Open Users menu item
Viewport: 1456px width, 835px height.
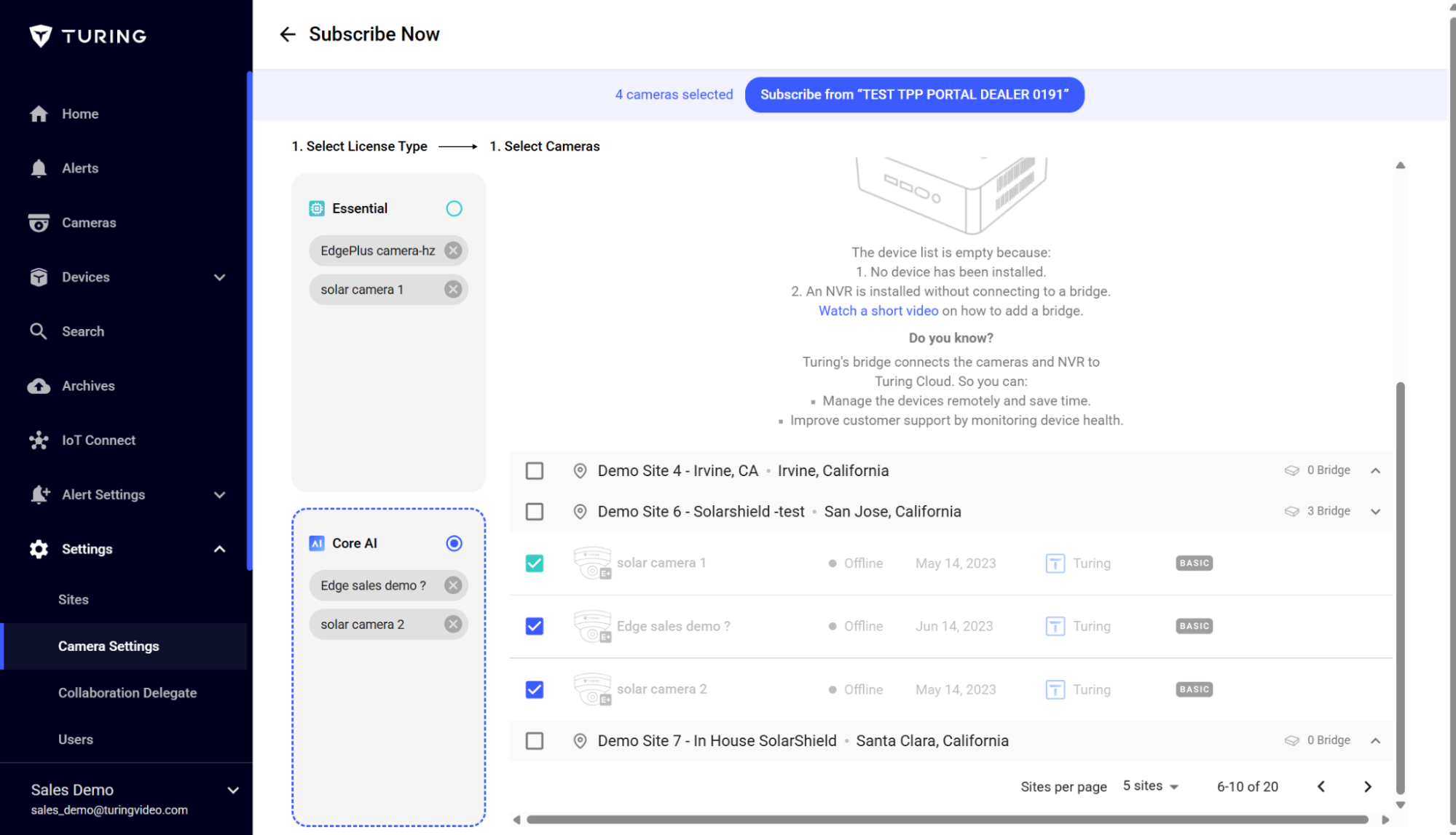point(76,740)
